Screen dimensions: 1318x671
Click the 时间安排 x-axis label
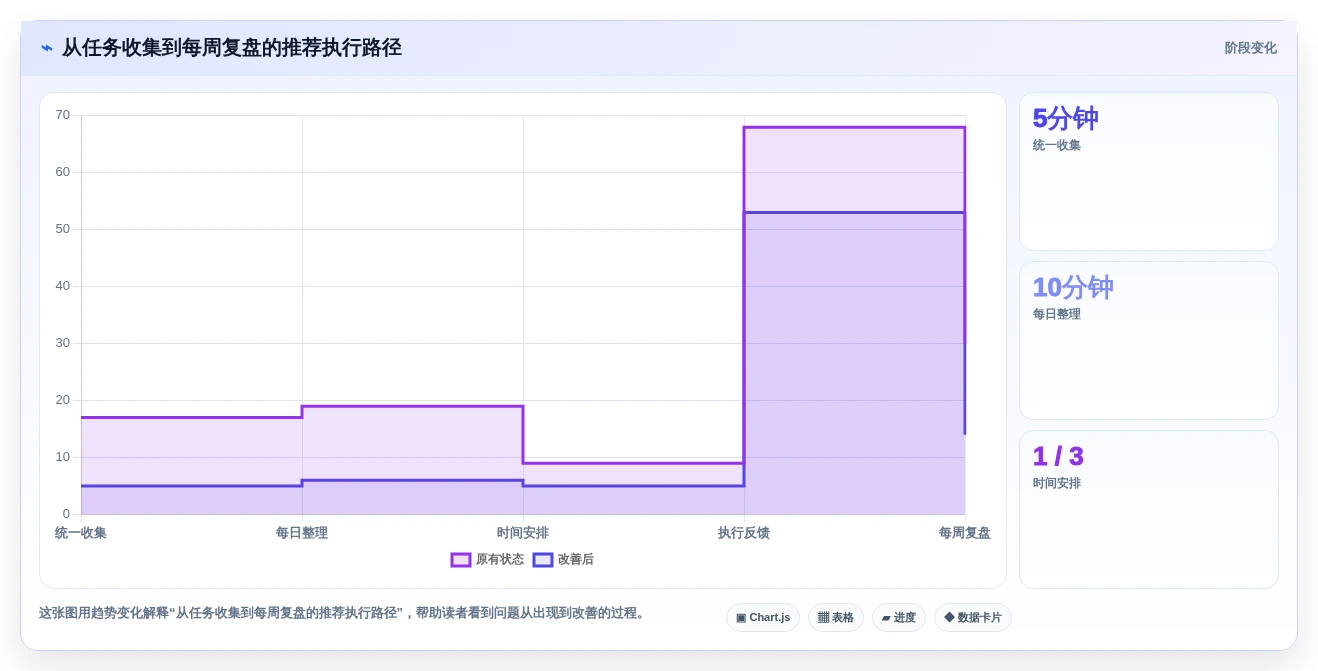523,533
